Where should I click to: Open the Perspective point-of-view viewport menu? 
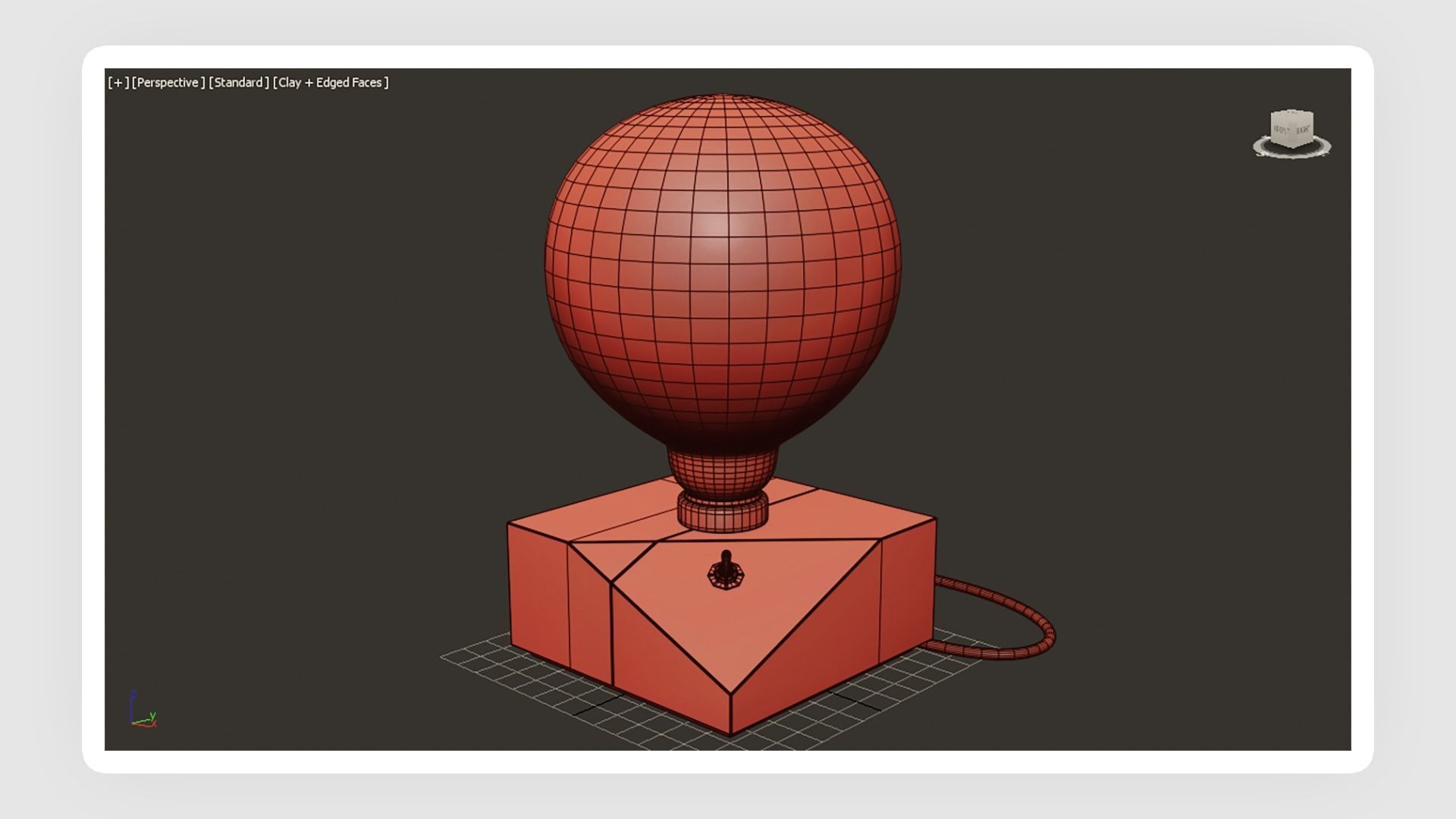tap(168, 83)
